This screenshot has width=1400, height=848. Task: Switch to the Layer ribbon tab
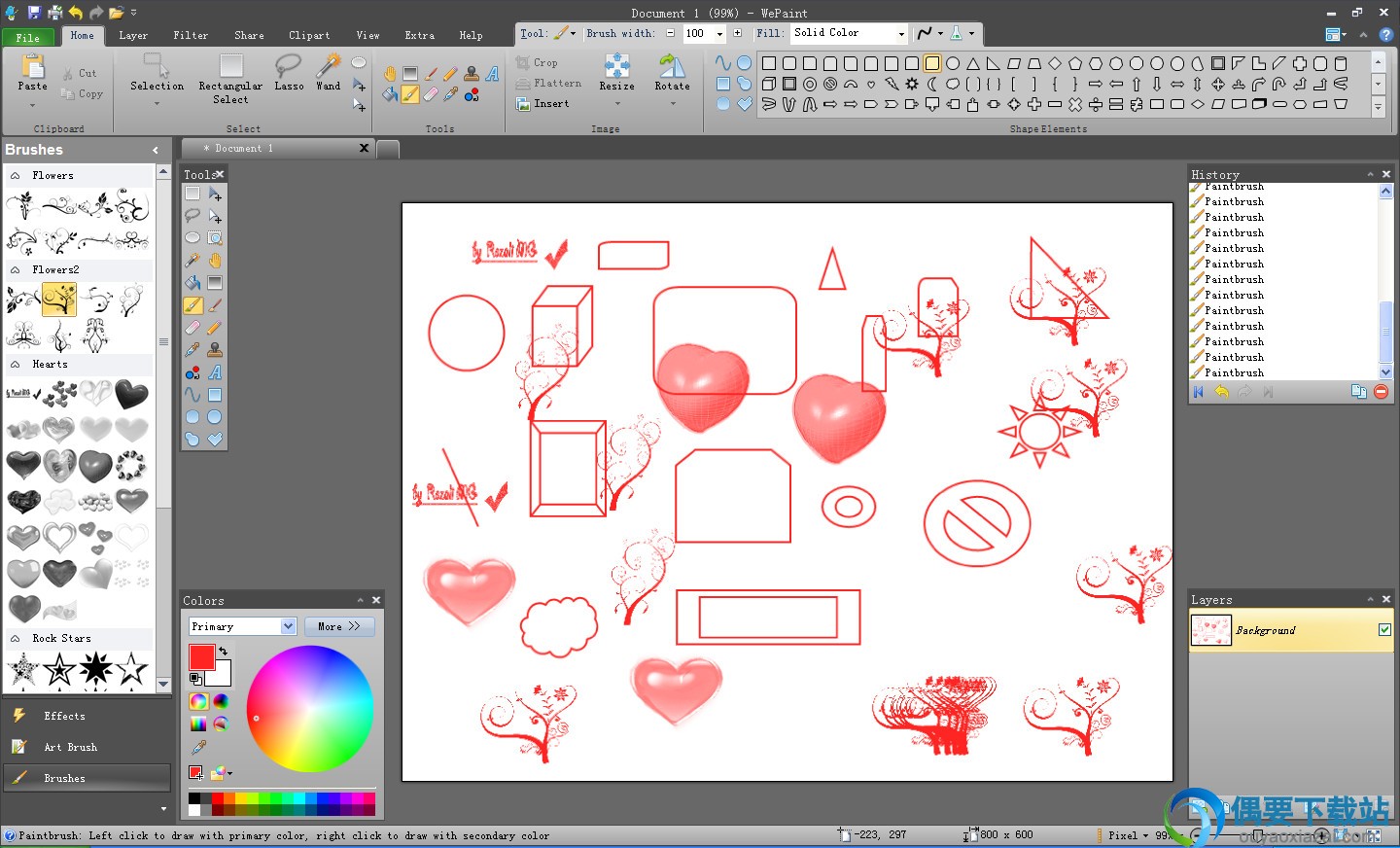133,36
